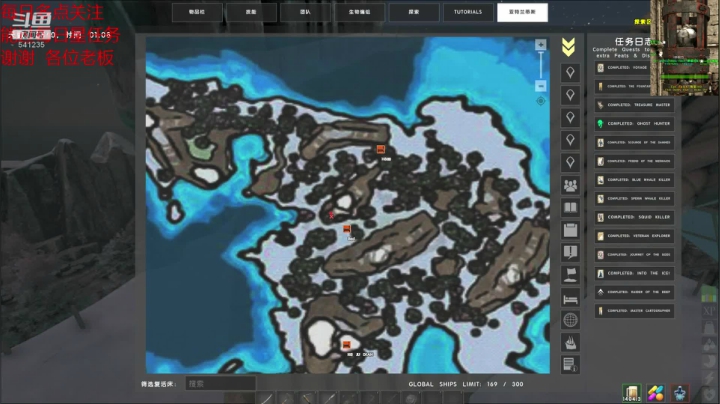Open the Completed: Scourge of the Damned quest
The image size is (720, 404).
634,142
